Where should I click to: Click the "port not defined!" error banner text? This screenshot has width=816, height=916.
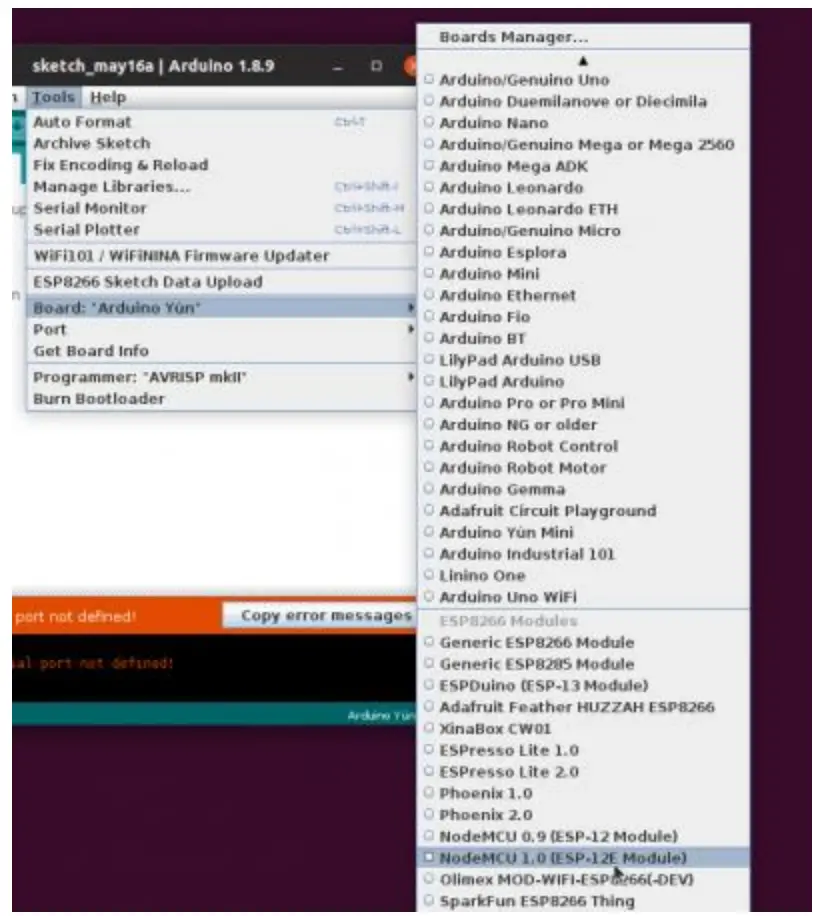coord(75,616)
